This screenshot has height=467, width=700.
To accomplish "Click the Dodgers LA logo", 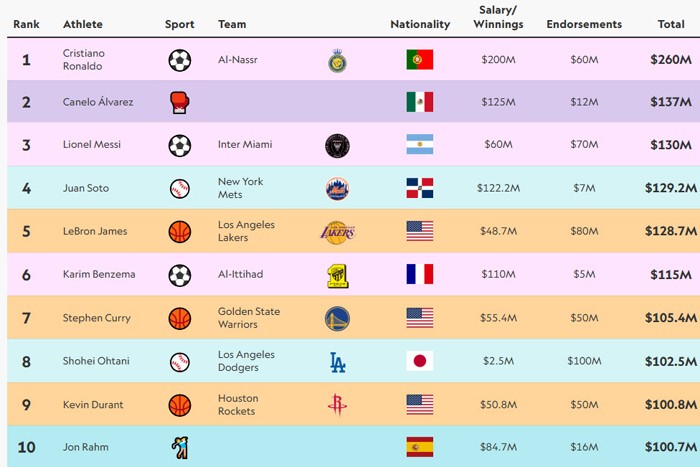I will (x=337, y=362).
